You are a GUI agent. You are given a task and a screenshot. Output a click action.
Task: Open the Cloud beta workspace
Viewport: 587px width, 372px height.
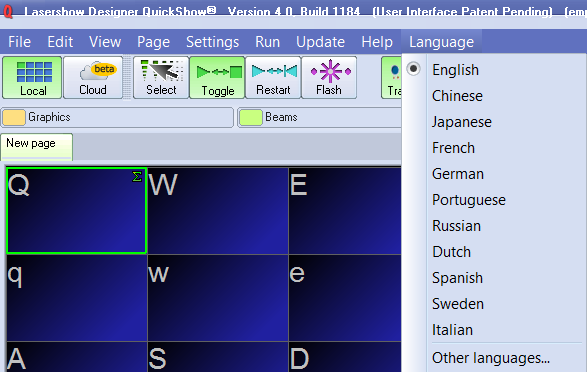point(93,77)
